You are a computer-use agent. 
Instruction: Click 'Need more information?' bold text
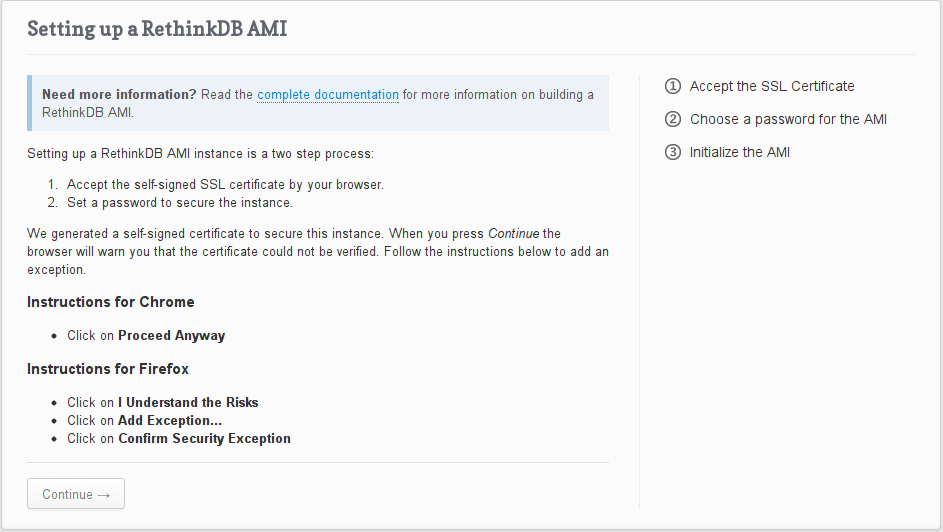coord(119,95)
